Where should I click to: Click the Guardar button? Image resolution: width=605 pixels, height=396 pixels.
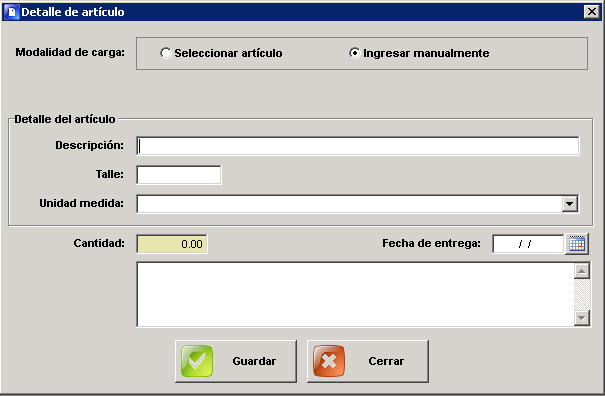point(236,361)
